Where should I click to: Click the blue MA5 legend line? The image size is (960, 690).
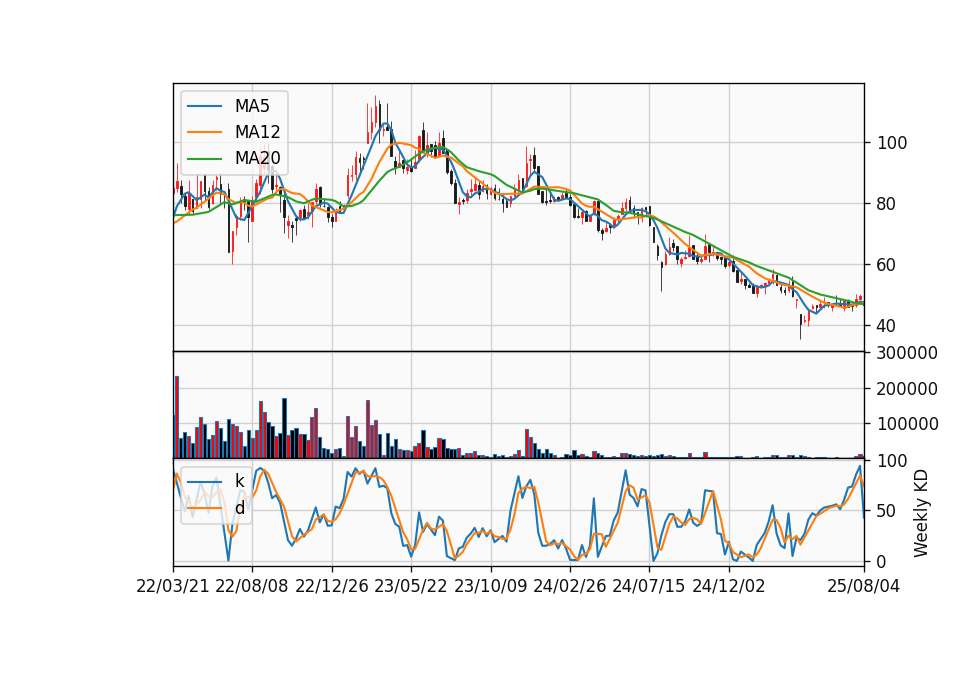[204, 107]
